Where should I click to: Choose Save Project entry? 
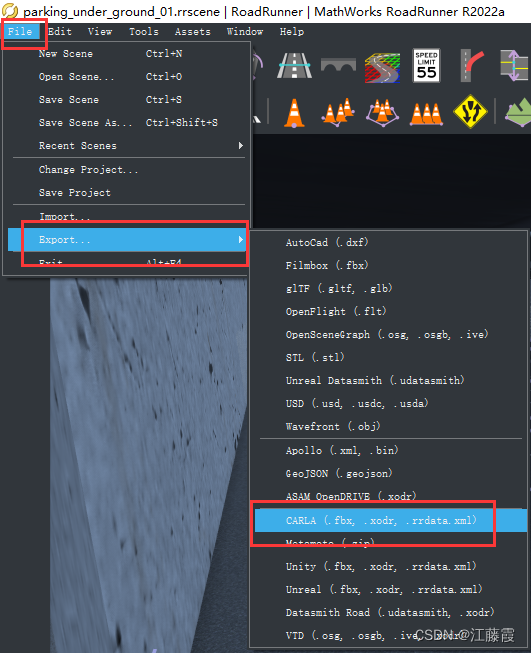[127, 192]
